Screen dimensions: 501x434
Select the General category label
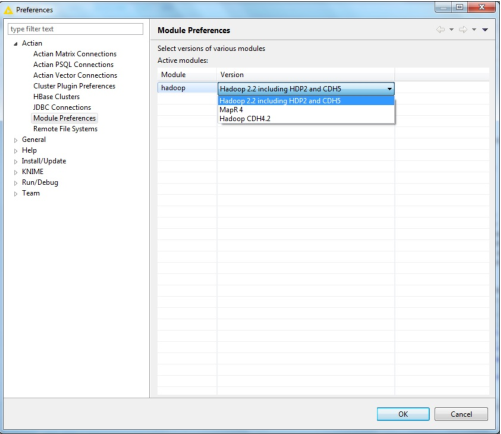pos(34,139)
